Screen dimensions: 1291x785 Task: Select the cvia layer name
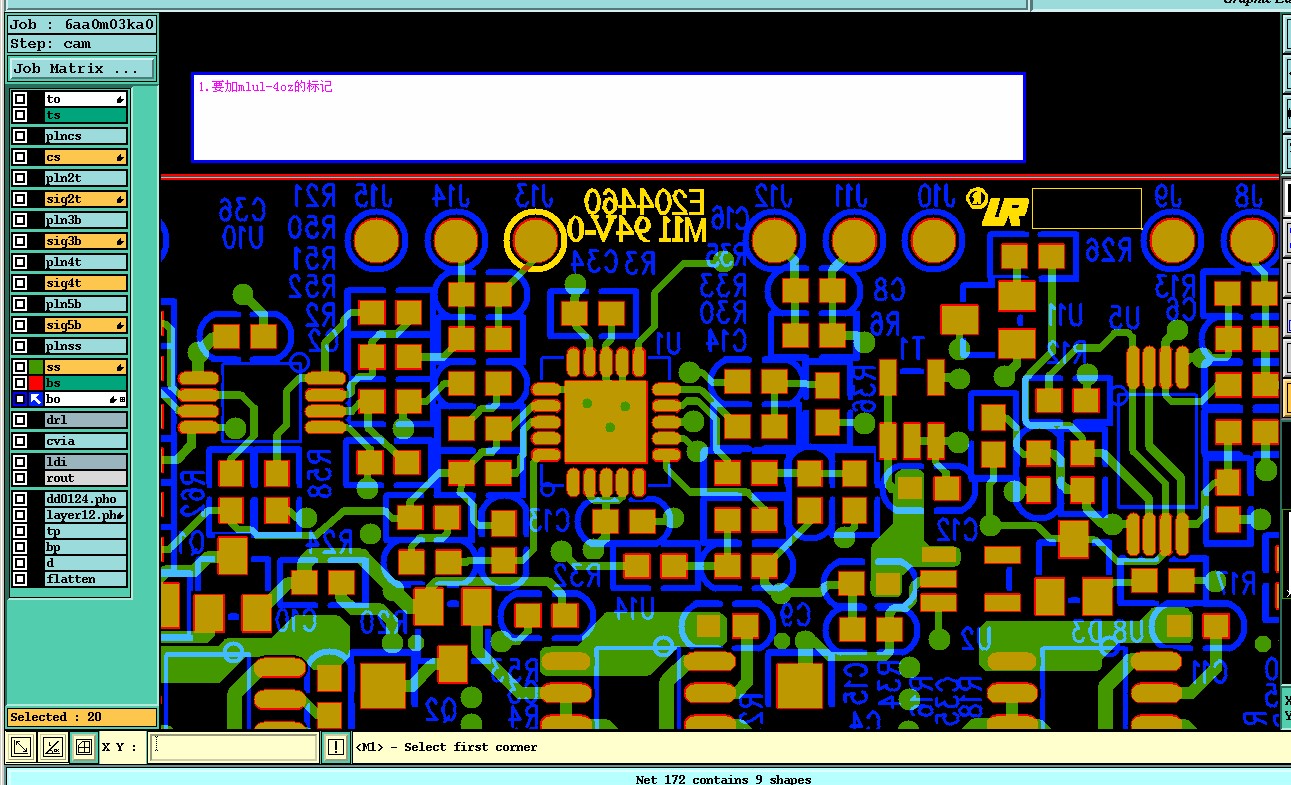(86, 441)
